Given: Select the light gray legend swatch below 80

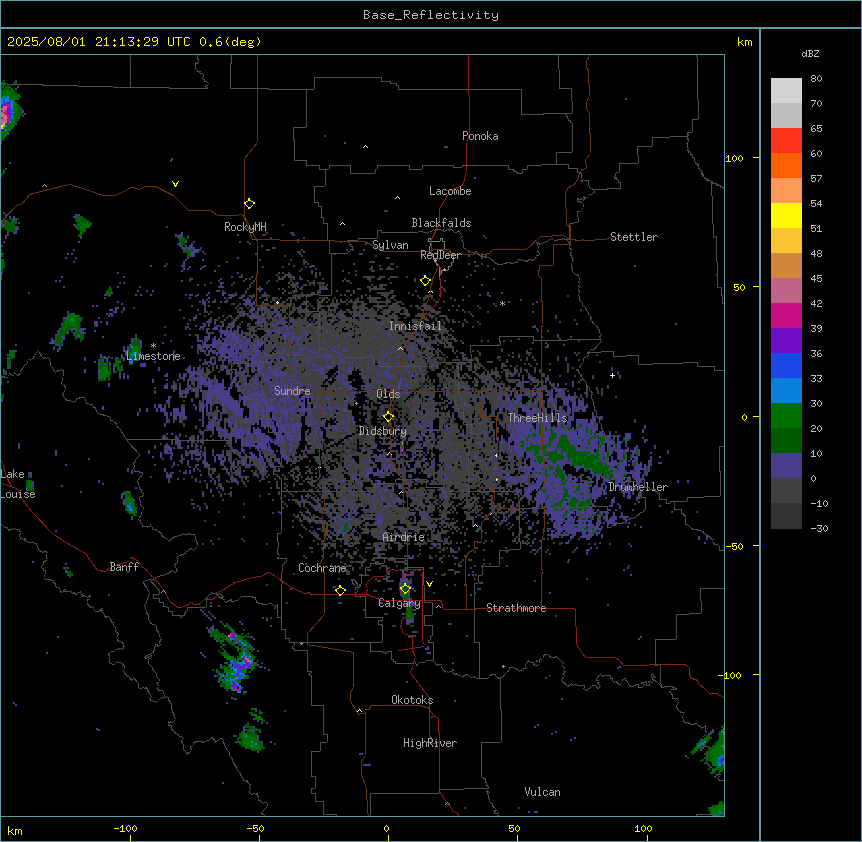Looking at the screenshot, I should click(786, 91).
